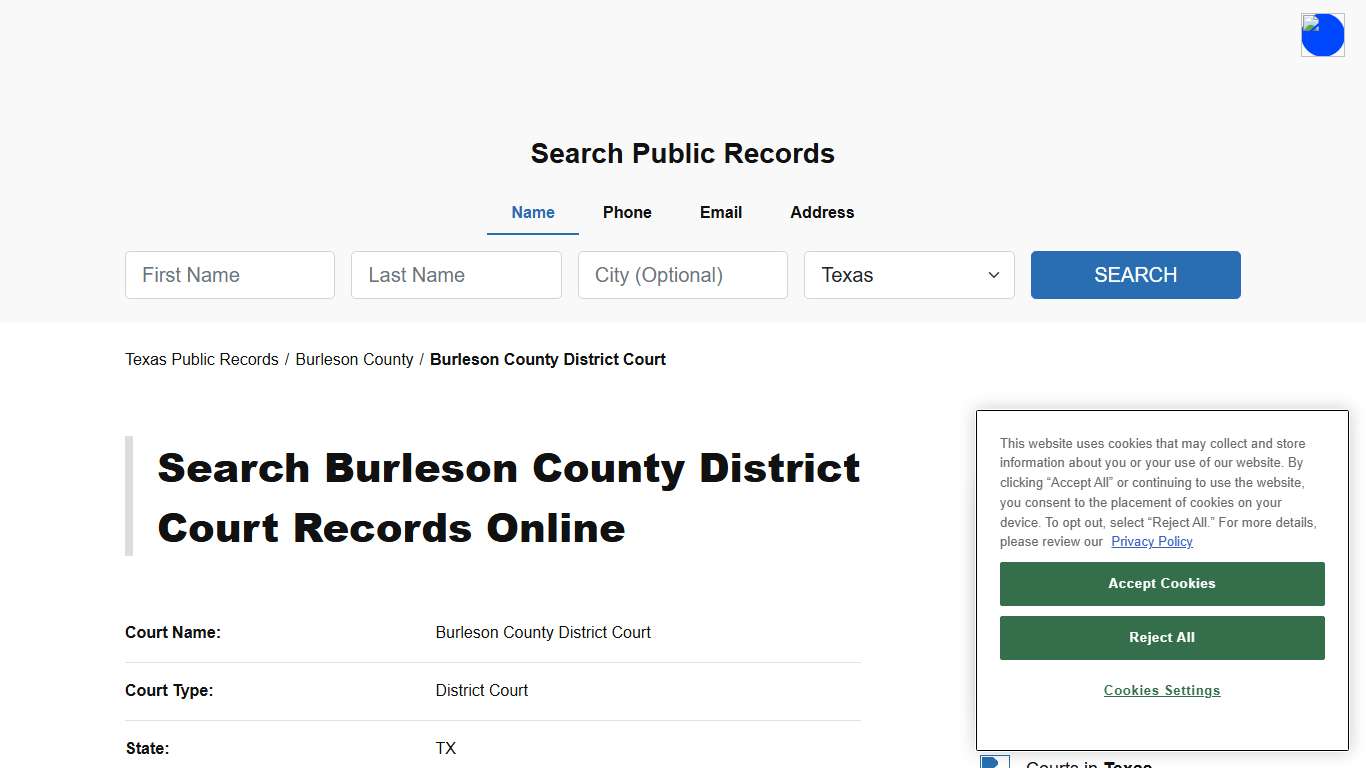This screenshot has height=768, width=1366.
Task: Open the Address search tab
Action: (821, 212)
